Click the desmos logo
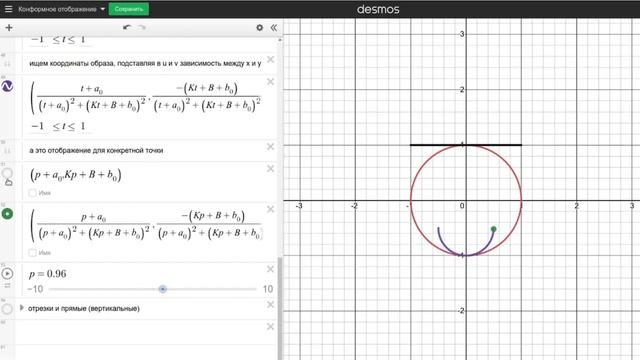Image resolution: width=640 pixels, height=360 pixels. (x=378, y=9)
